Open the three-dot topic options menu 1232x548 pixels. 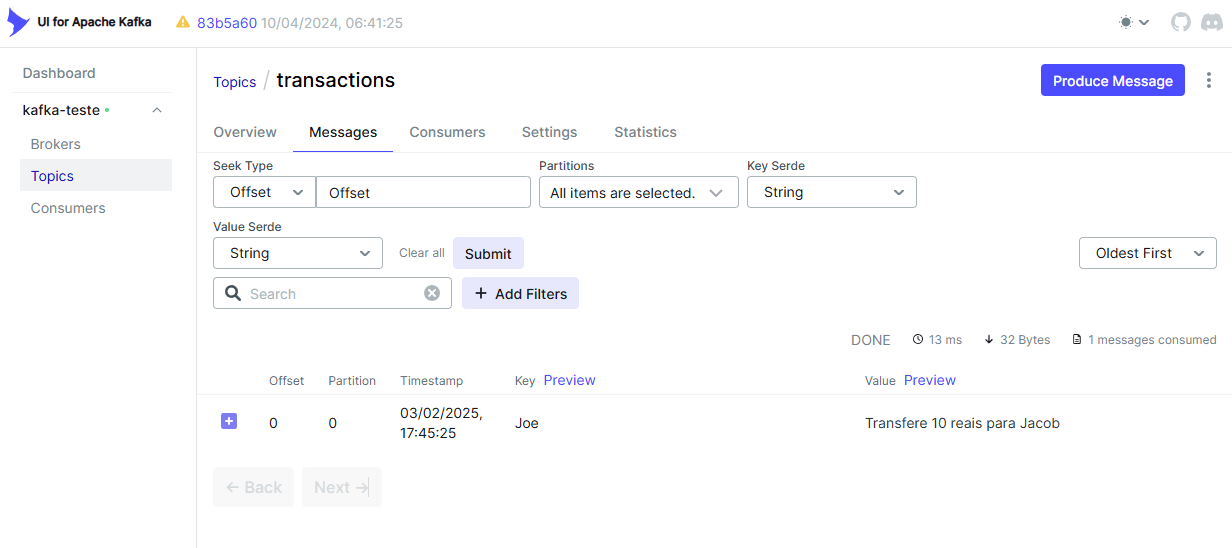pos(1209,81)
